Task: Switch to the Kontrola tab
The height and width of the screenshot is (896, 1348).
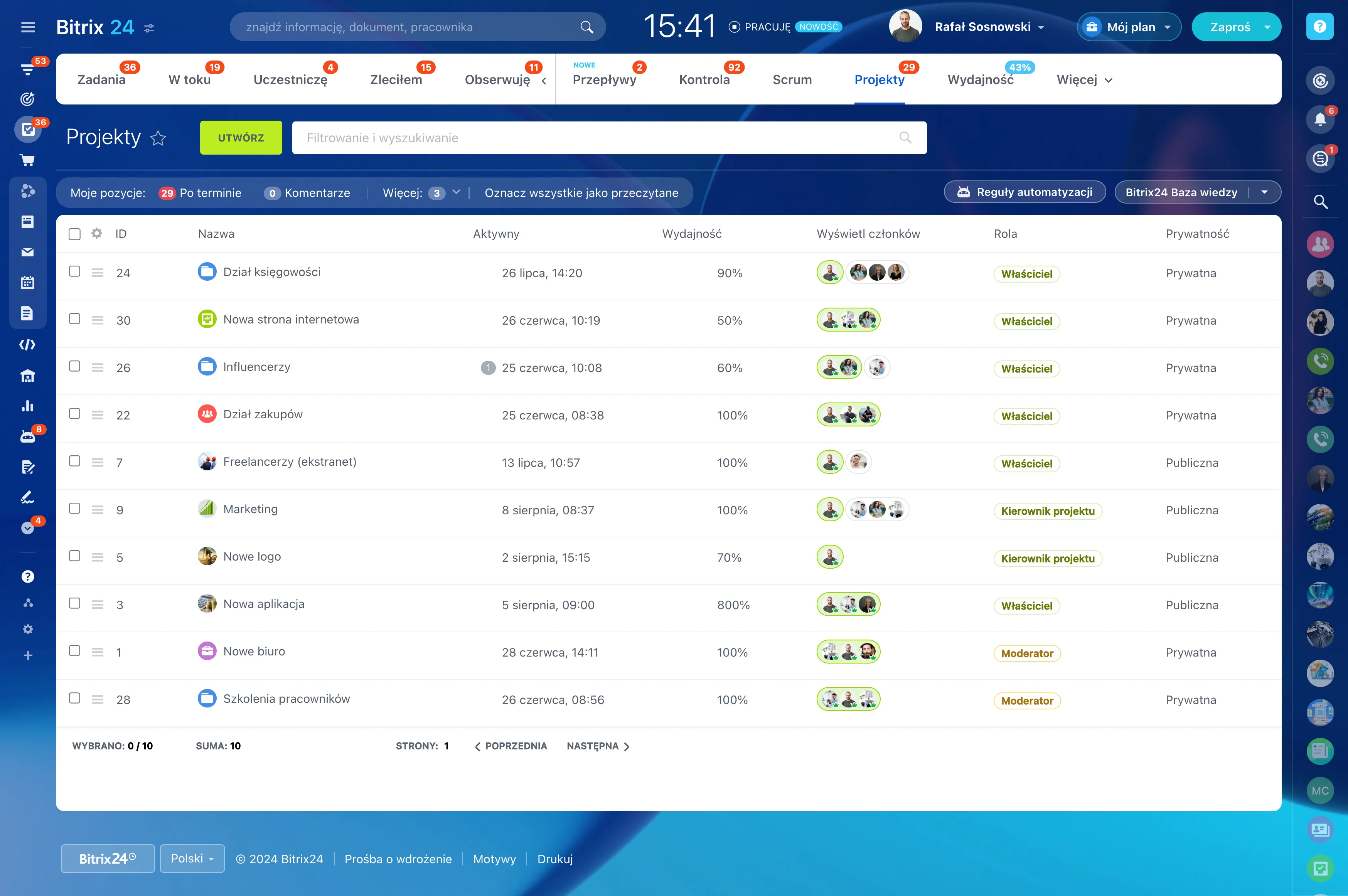Action: click(704, 80)
